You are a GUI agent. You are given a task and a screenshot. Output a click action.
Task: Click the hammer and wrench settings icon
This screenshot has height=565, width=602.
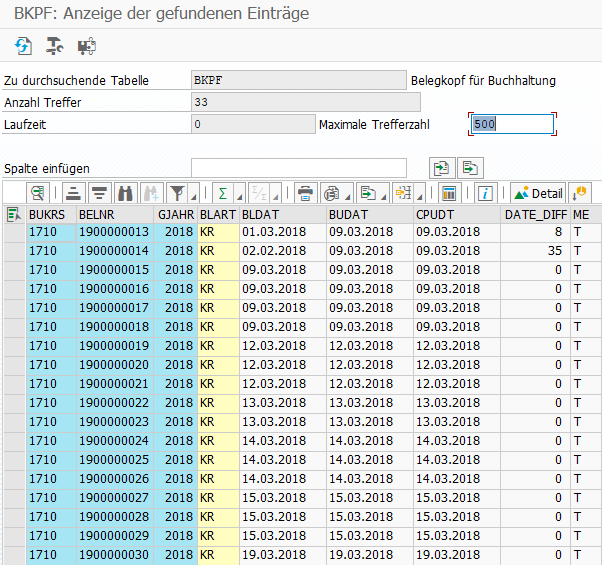pyautogui.click(x=54, y=46)
